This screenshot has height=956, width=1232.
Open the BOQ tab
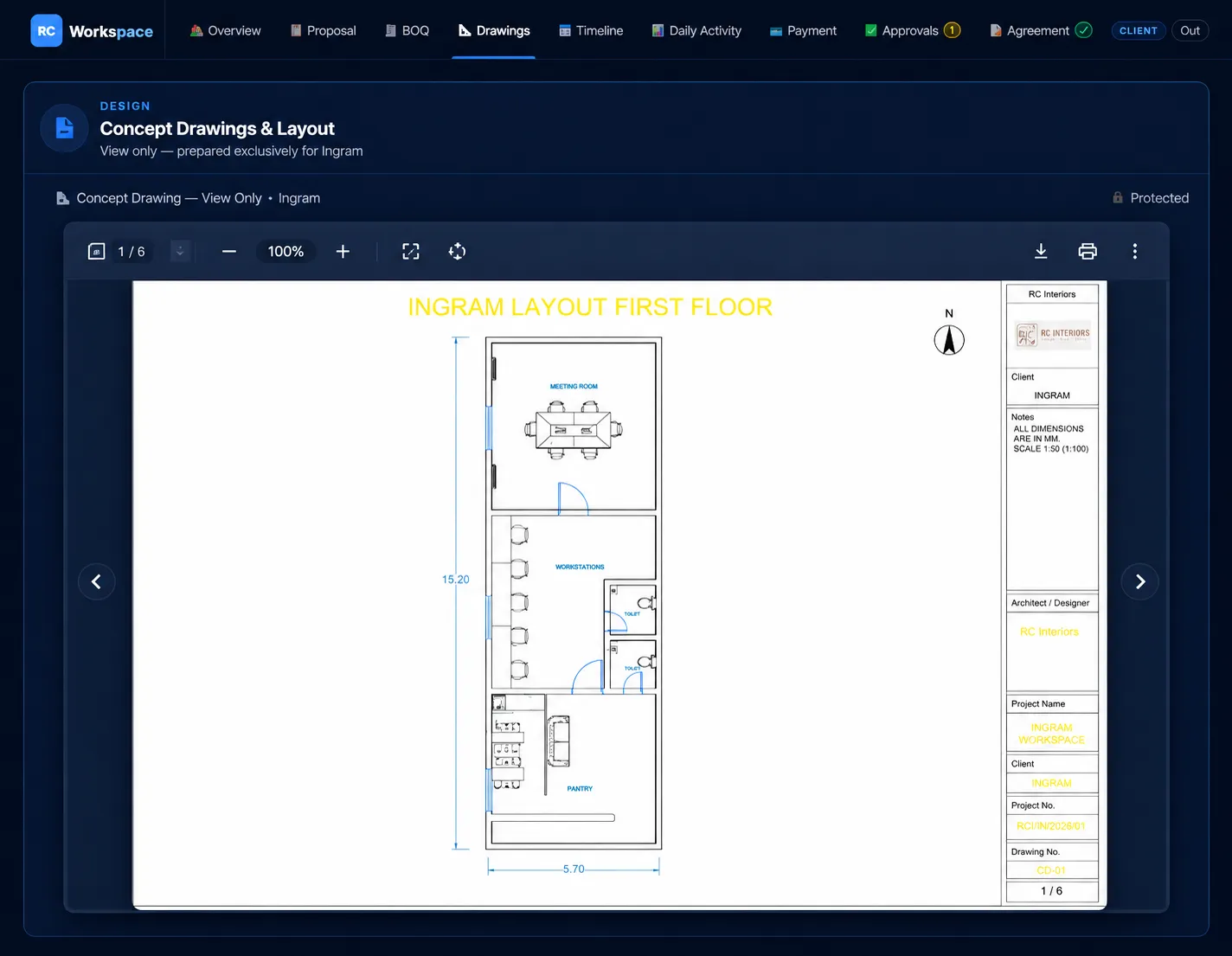pyautogui.click(x=407, y=30)
